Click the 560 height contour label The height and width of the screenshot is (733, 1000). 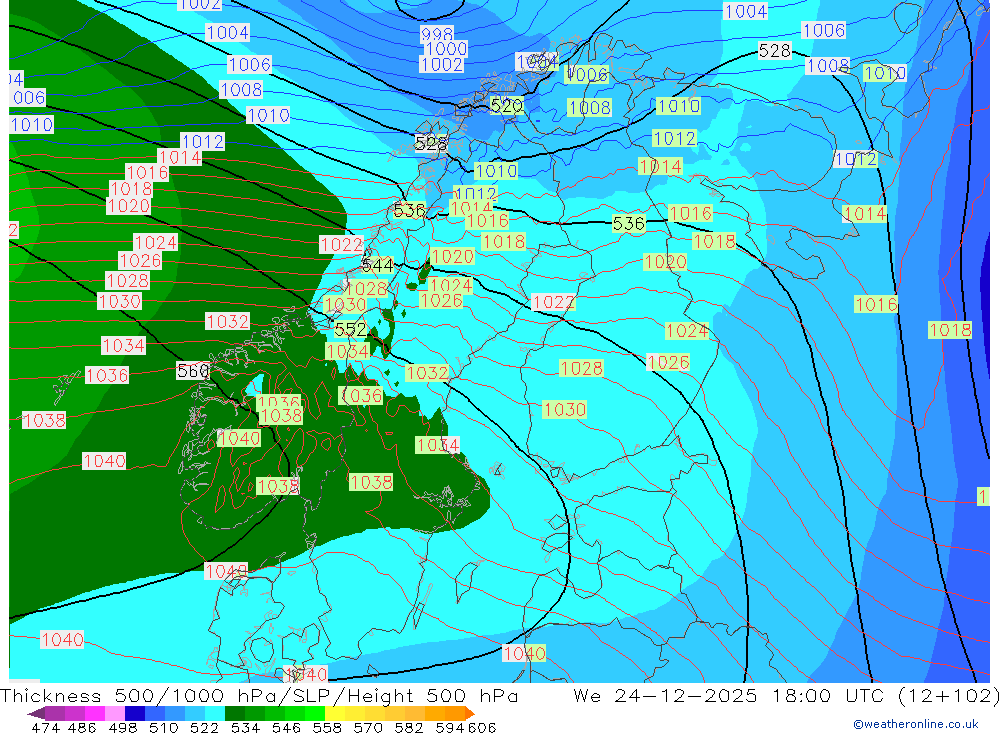pos(193,371)
